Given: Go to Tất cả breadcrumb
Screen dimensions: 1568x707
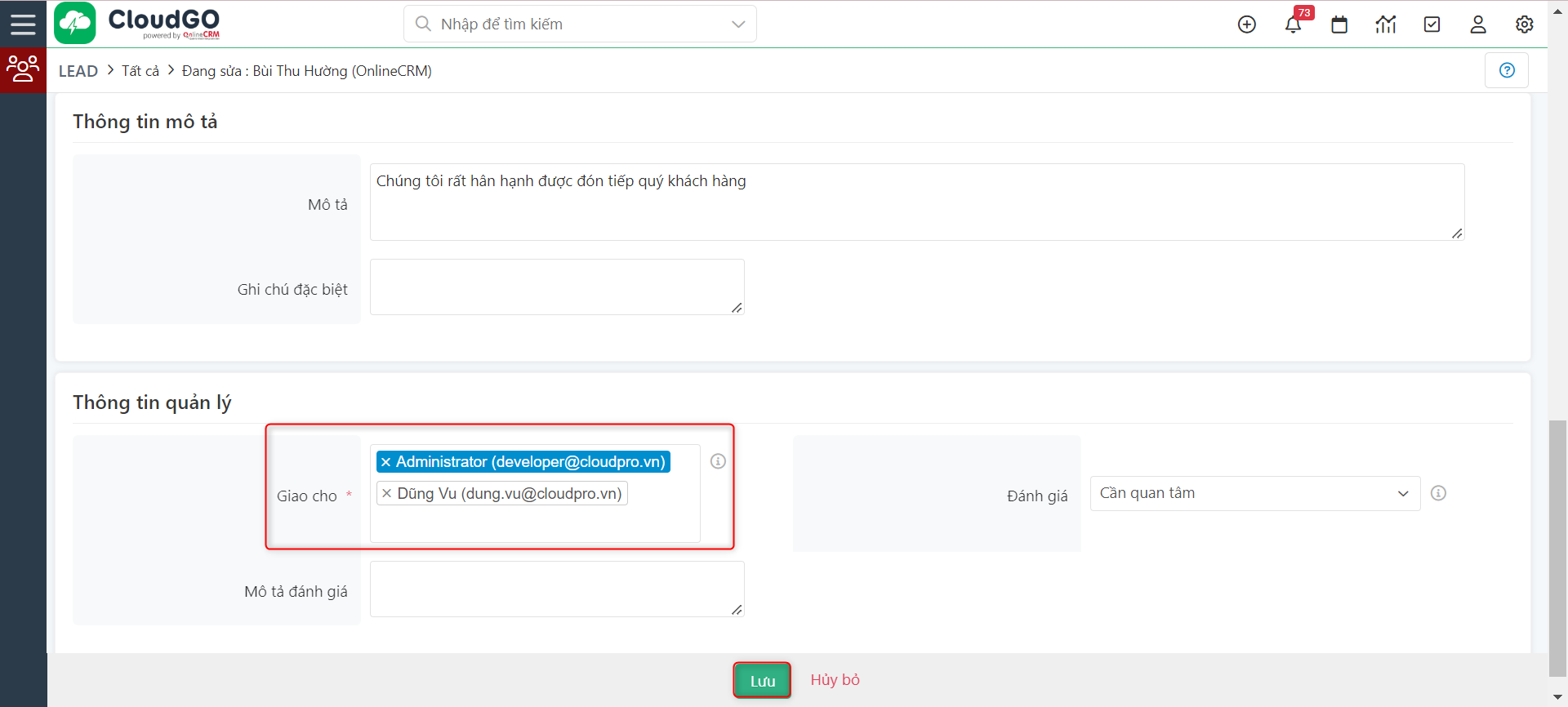Looking at the screenshot, I should coord(140,71).
